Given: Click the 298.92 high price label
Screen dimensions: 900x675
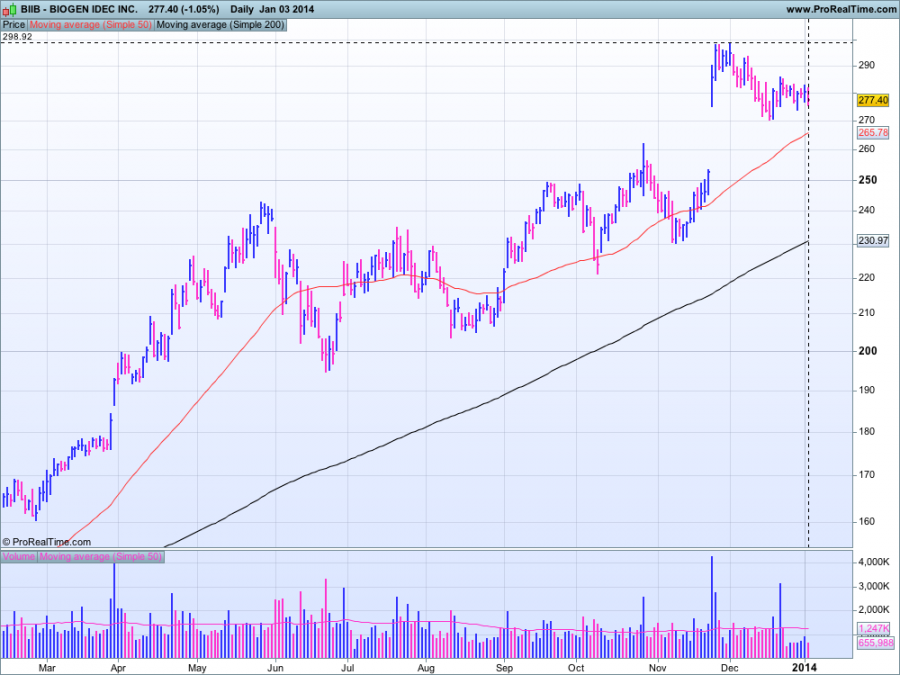Looking at the screenshot, I should (17, 37).
